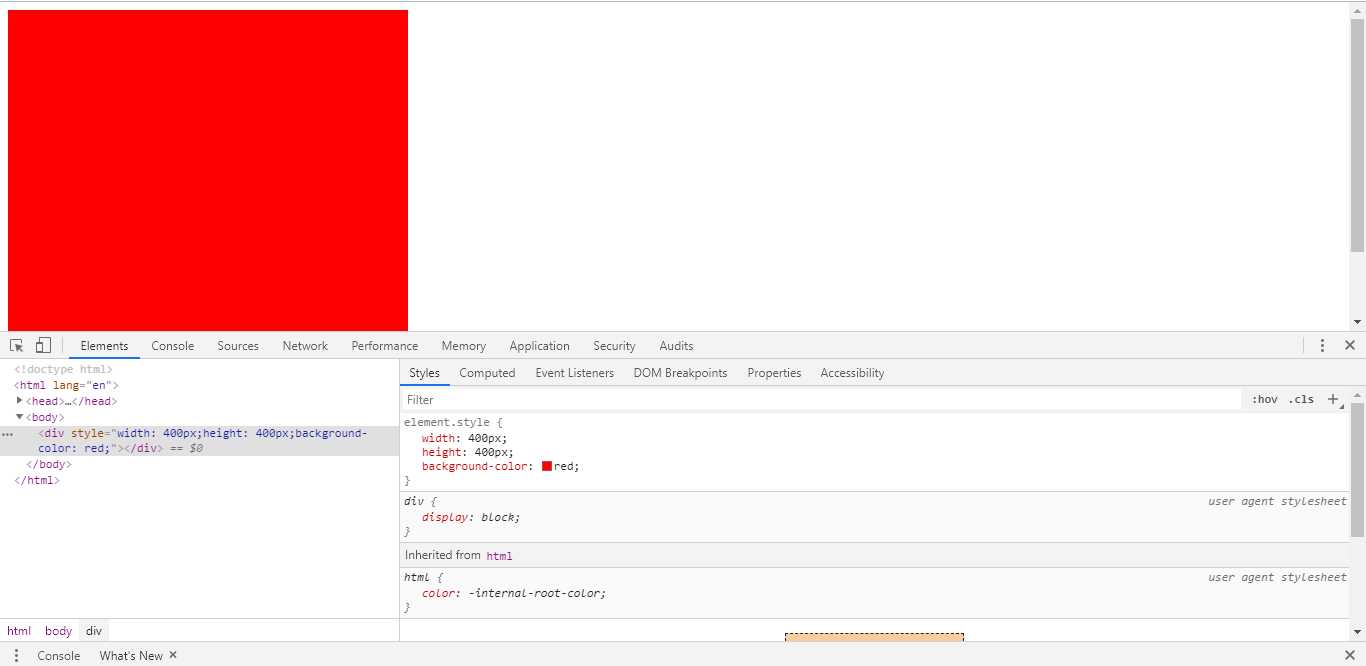Click the red square on the page
This screenshot has width=1366, height=666.
click(x=208, y=170)
